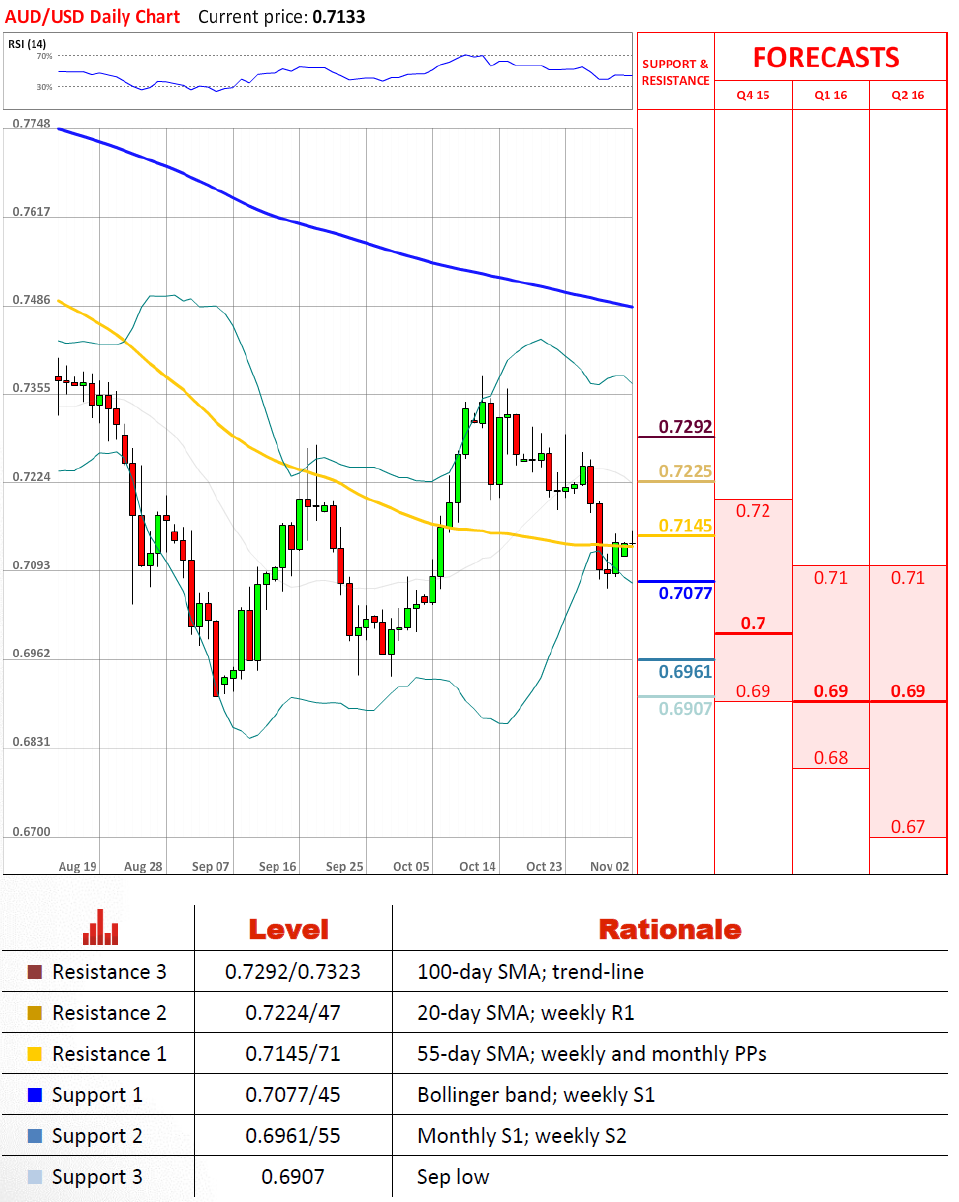Select the Q1 16 forecast column header

click(x=831, y=95)
